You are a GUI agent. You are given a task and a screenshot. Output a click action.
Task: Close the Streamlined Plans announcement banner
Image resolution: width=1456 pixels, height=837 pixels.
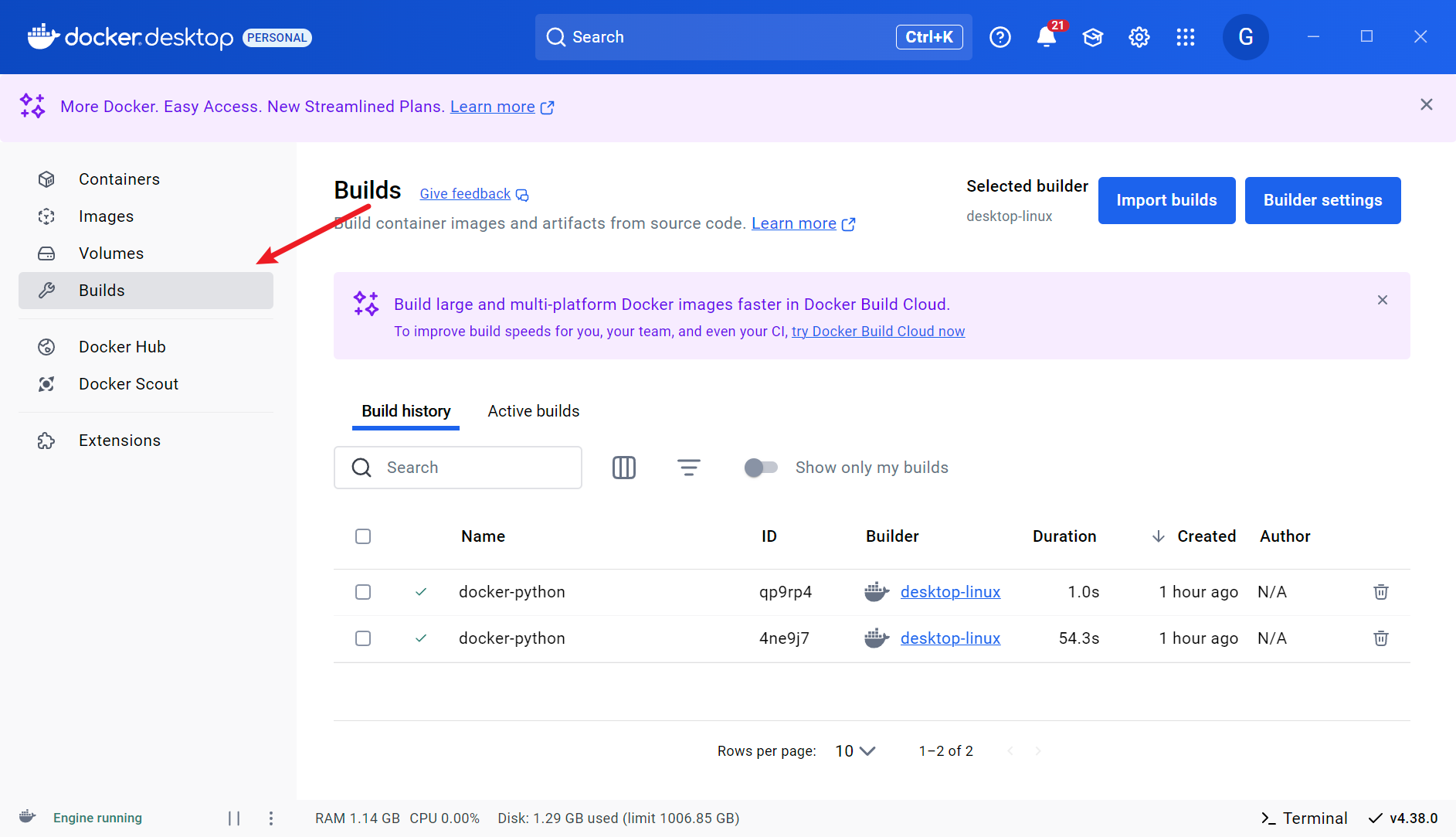click(1427, 104)
